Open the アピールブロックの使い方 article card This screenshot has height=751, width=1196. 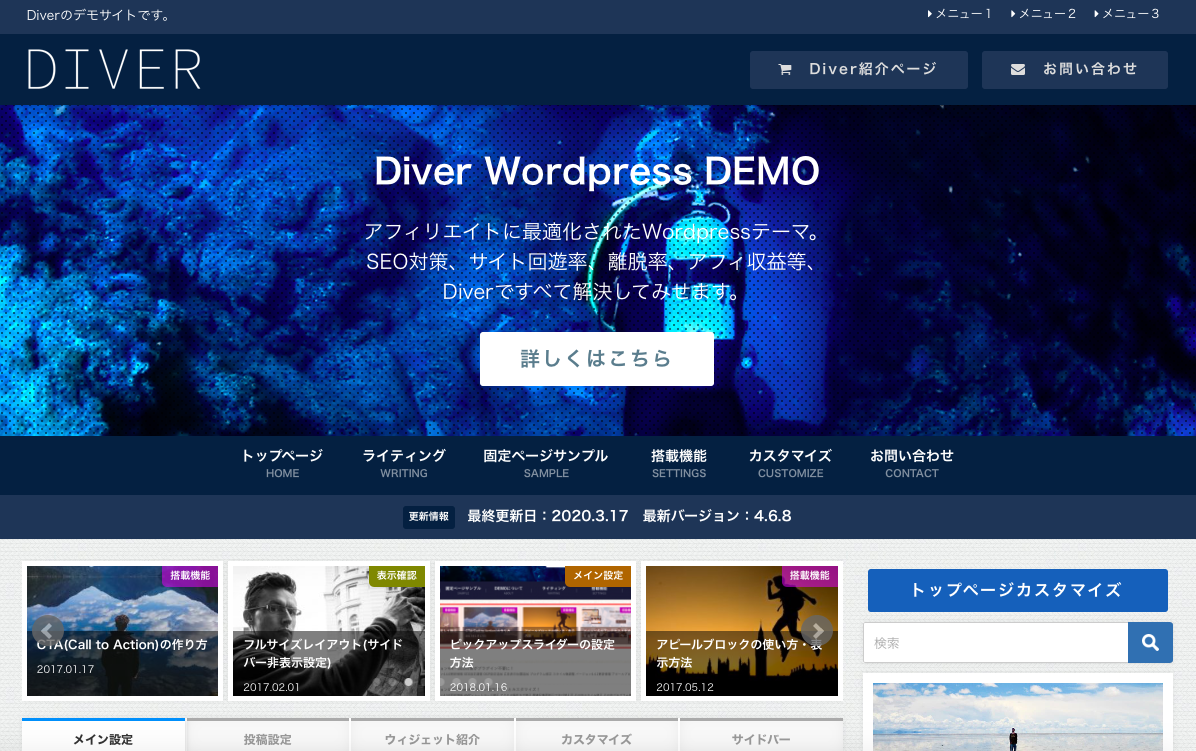[x=741, y=631]
